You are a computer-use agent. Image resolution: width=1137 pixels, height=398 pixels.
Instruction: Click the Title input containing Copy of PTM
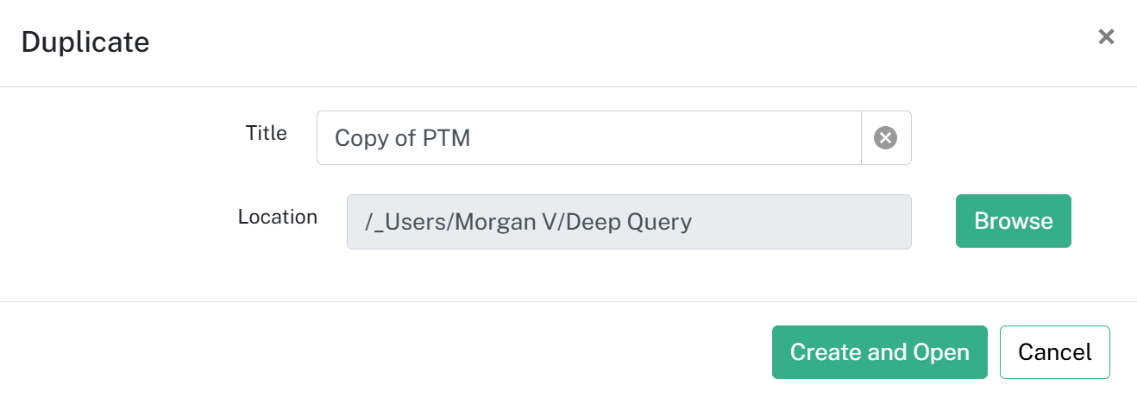point(589,138)
